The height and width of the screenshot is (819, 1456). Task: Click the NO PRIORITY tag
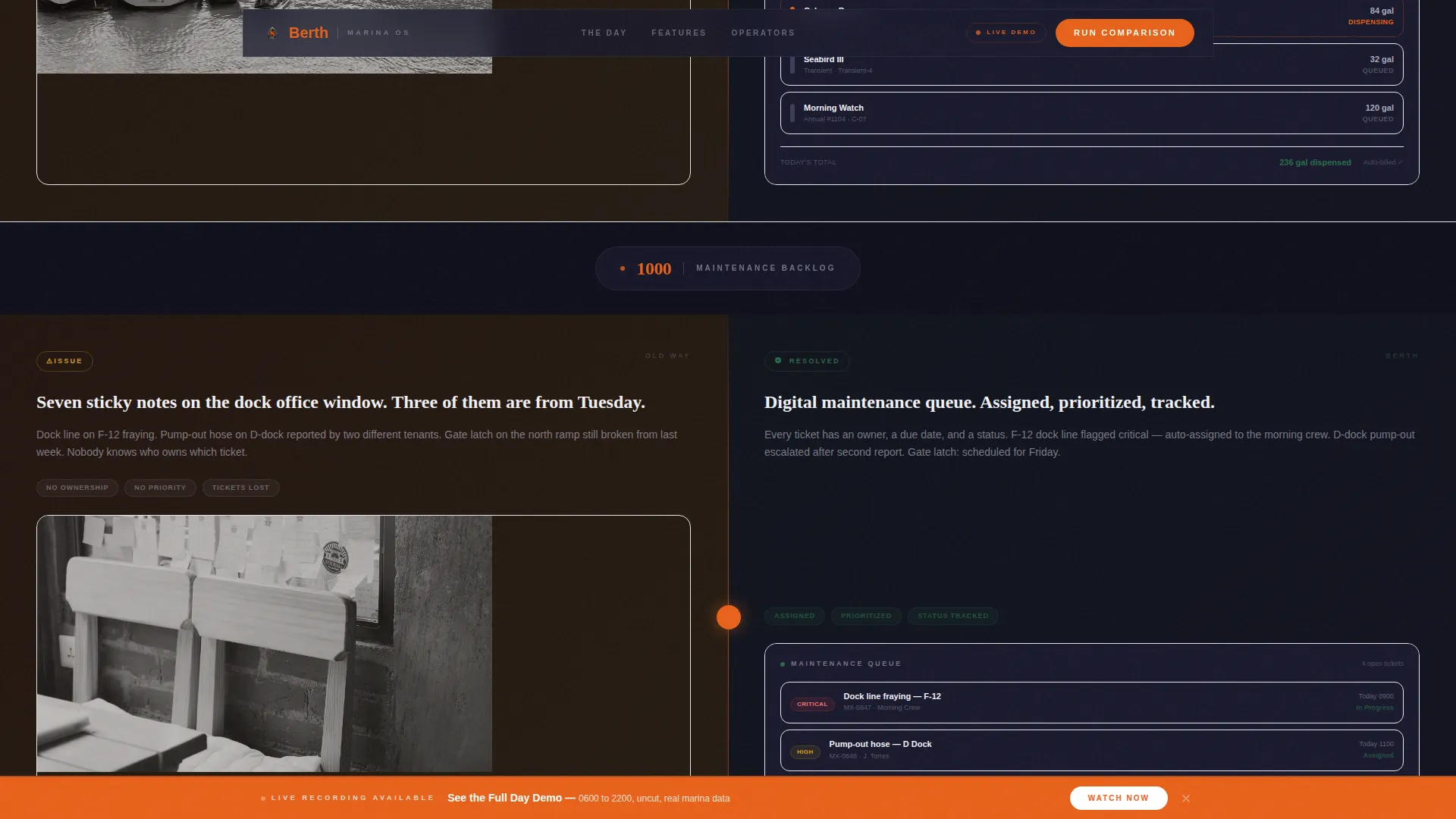pos(160,488)
